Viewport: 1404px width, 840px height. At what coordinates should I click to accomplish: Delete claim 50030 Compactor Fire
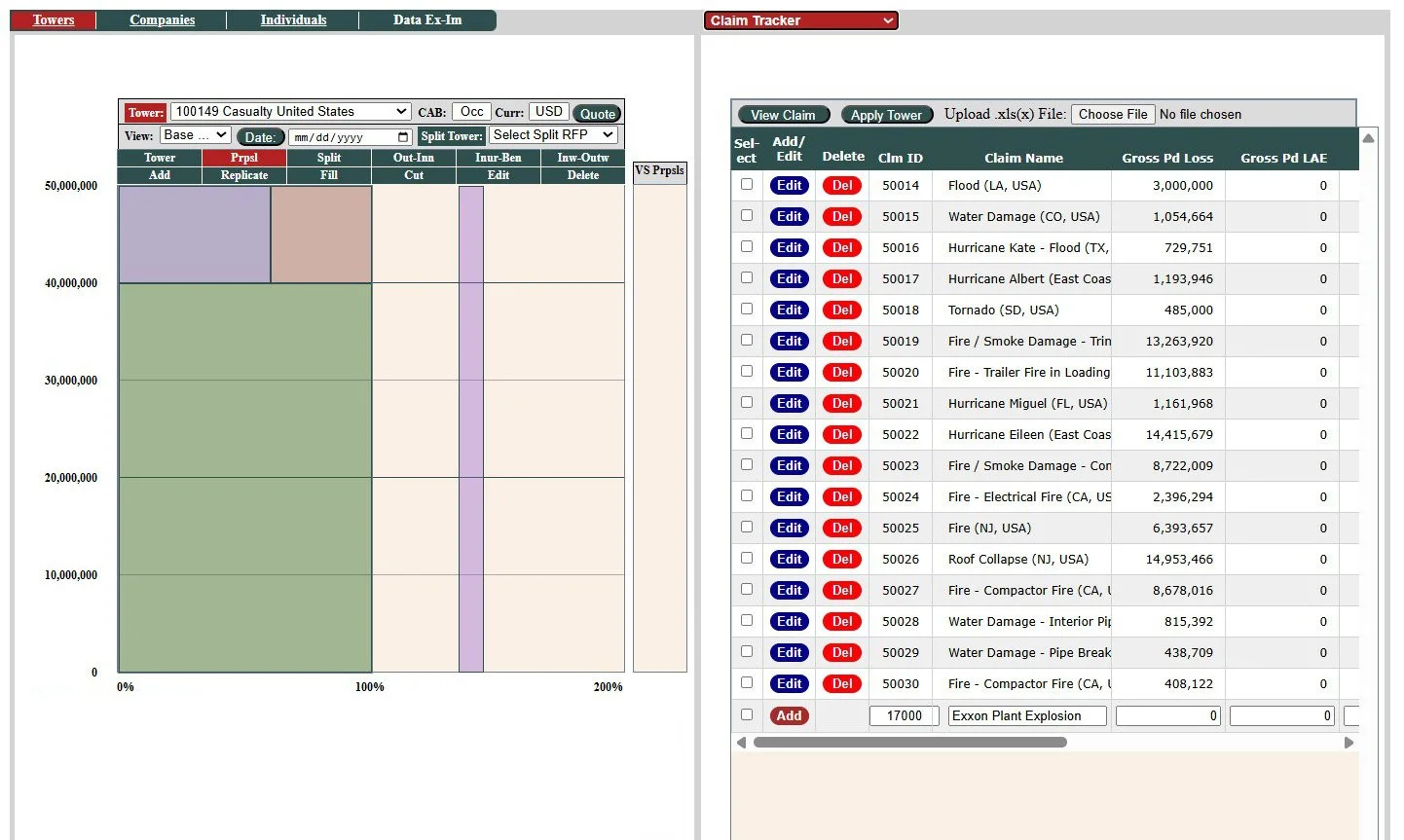pyautogui.click(x=842, y=683)
